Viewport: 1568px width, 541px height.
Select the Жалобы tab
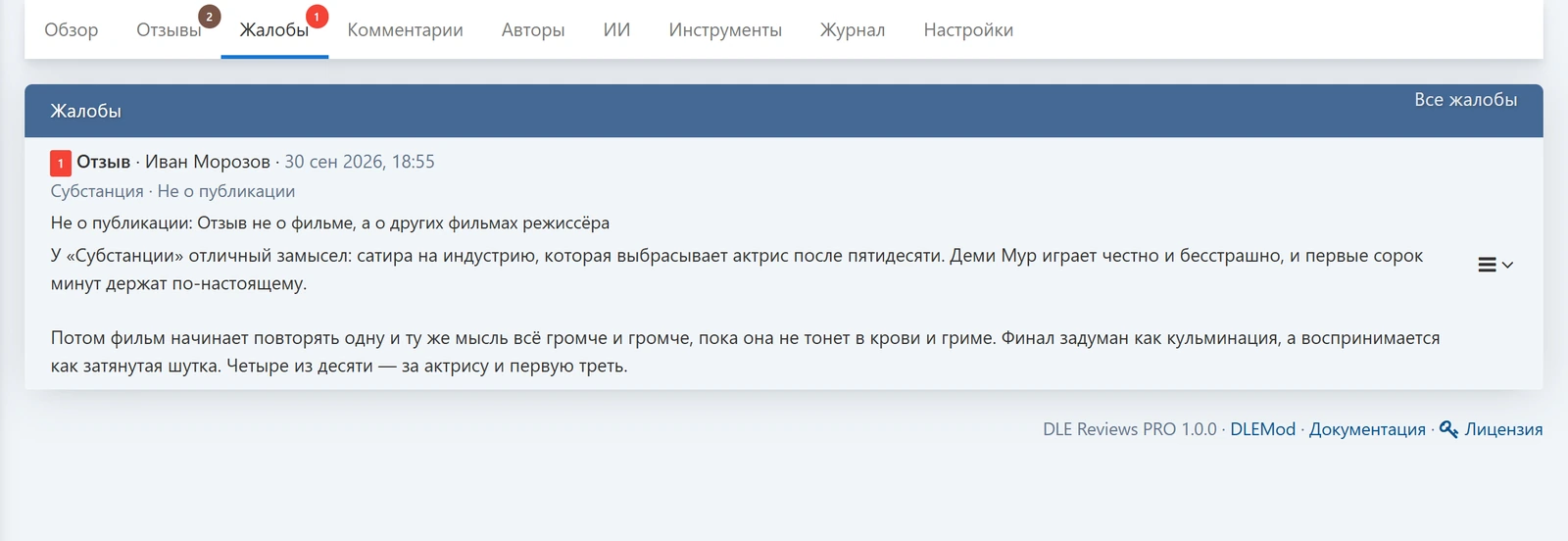point(274,30)
